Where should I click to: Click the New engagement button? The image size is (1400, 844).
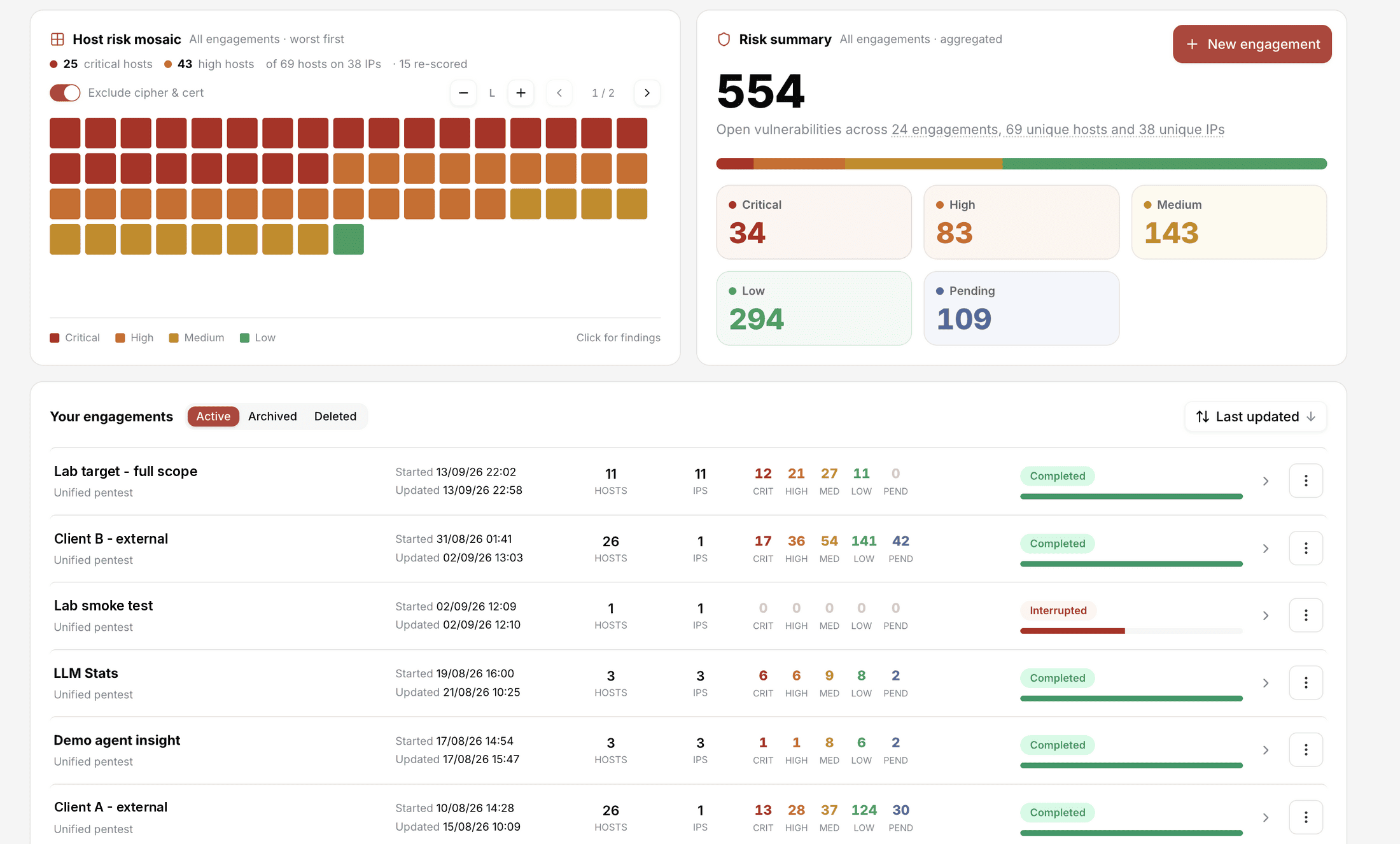coord(1252,44)
